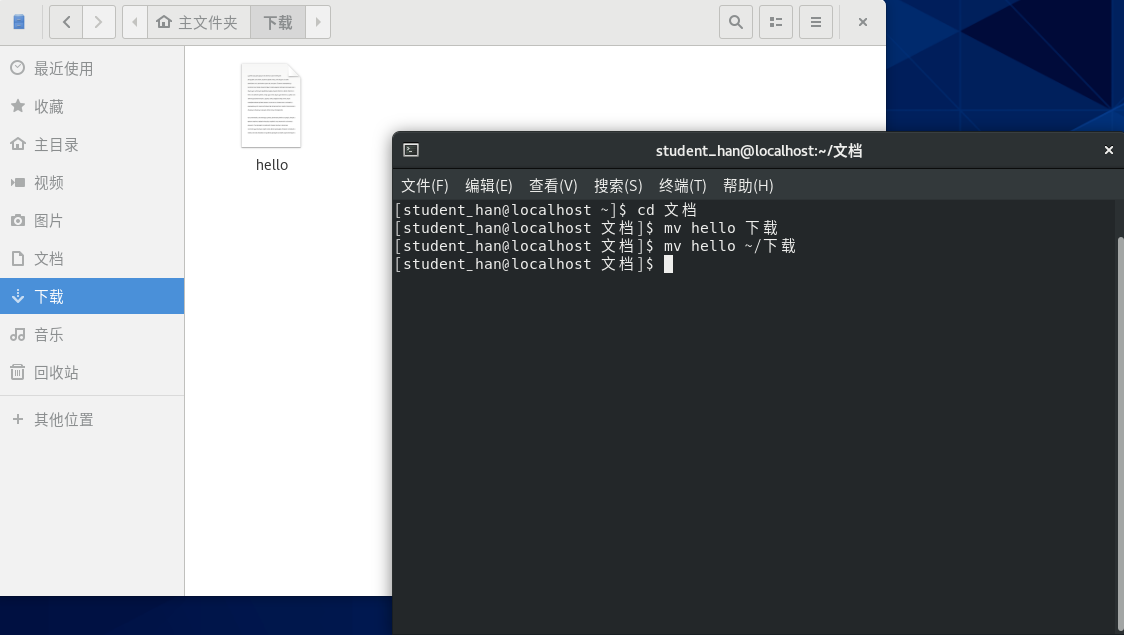Click the 'mv hello ~/下载' command line
The width and height of the screenshot is (1124, 635).
pos(595,246)
